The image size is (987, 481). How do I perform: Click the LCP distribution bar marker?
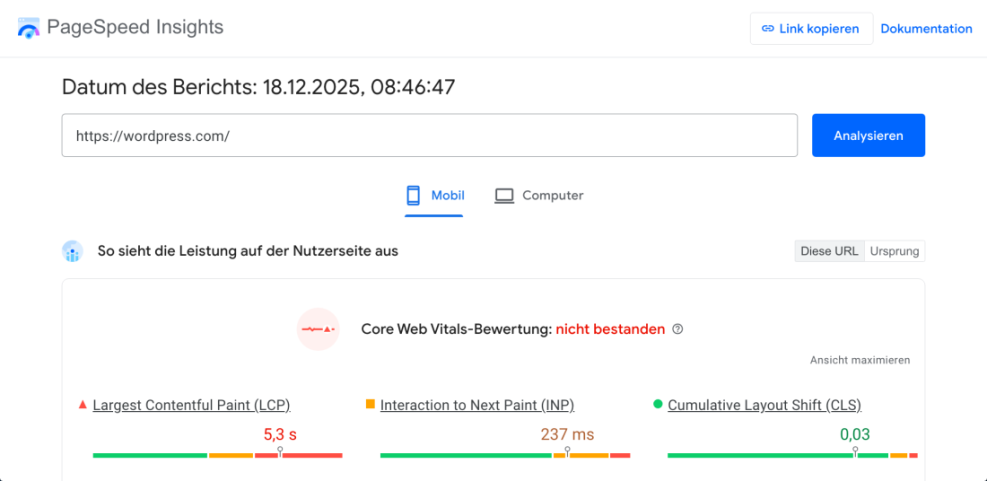coord(279,453)
